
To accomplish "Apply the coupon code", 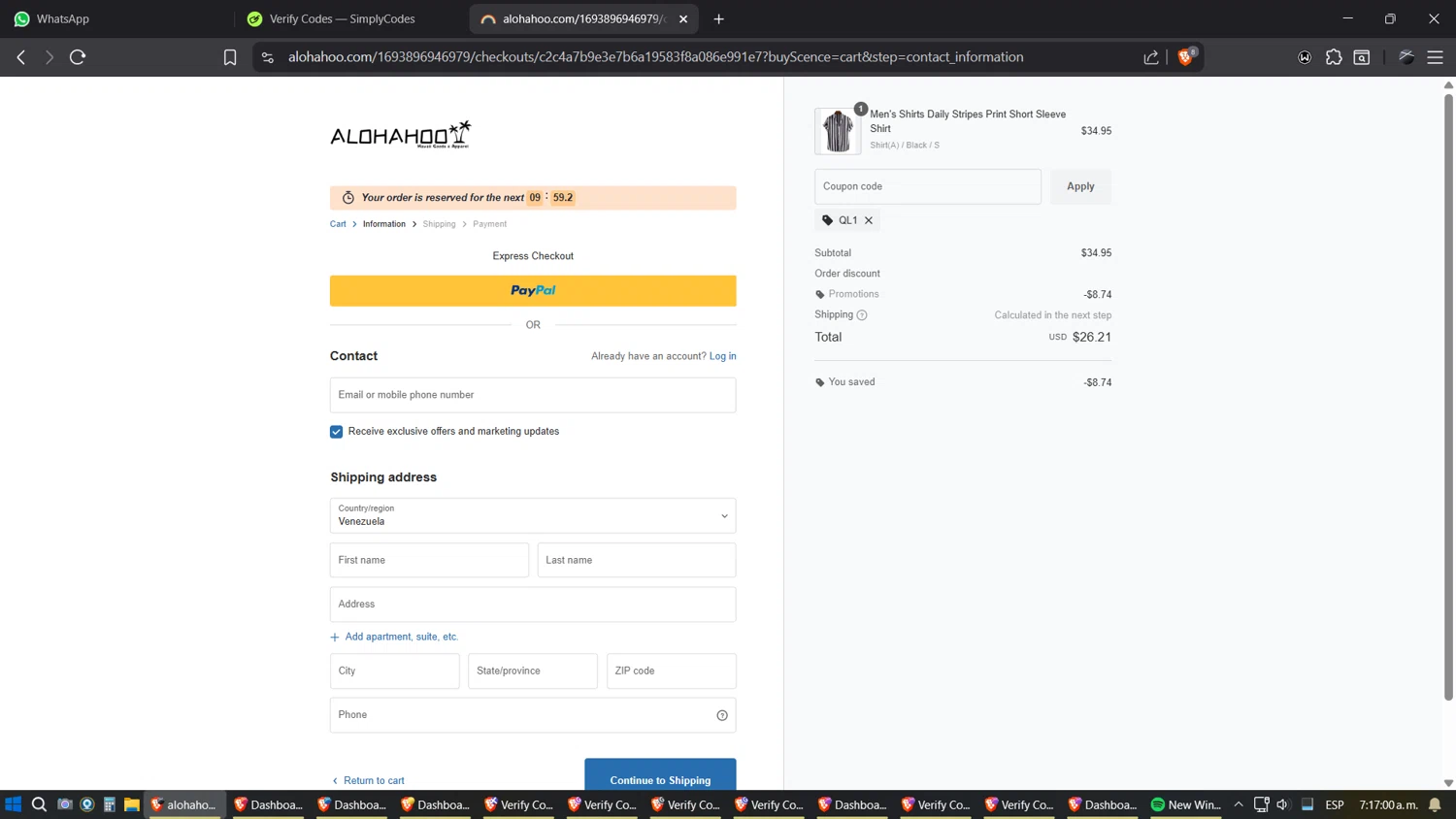I will coord(1080,186).
